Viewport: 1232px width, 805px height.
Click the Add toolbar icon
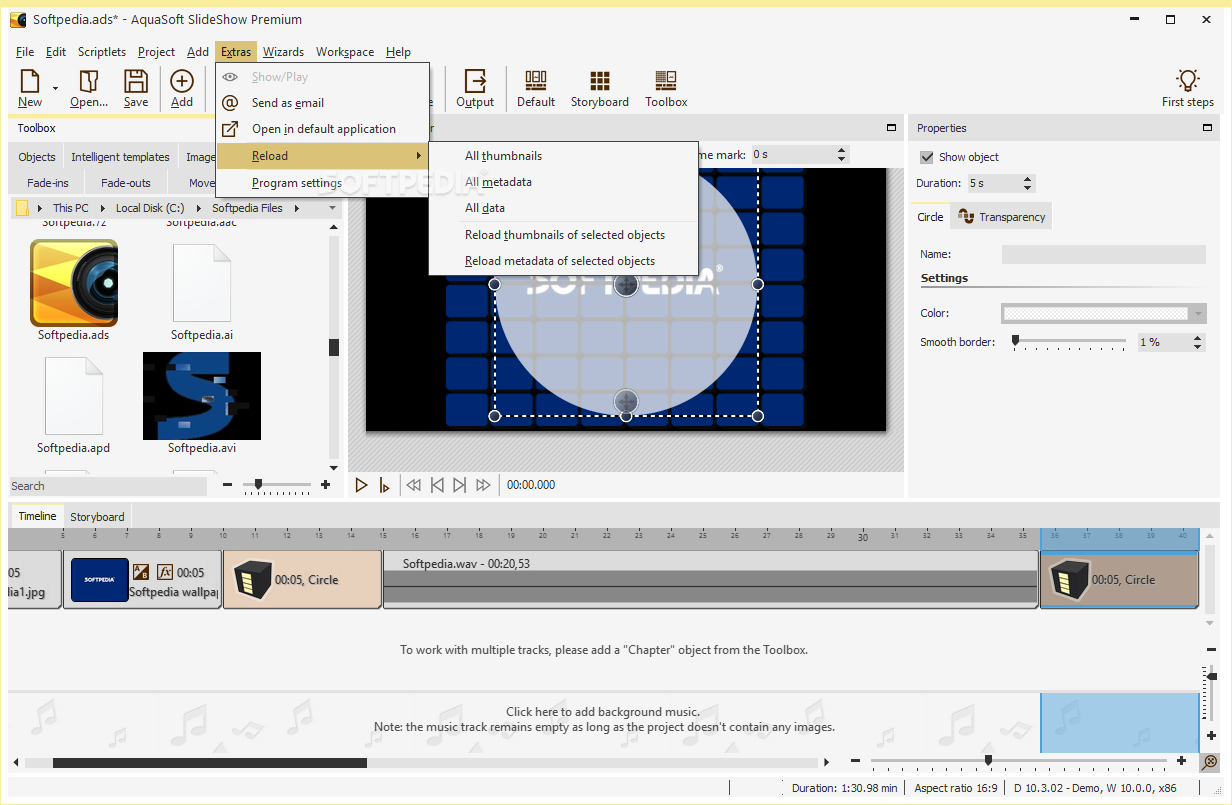click(182, 88)
